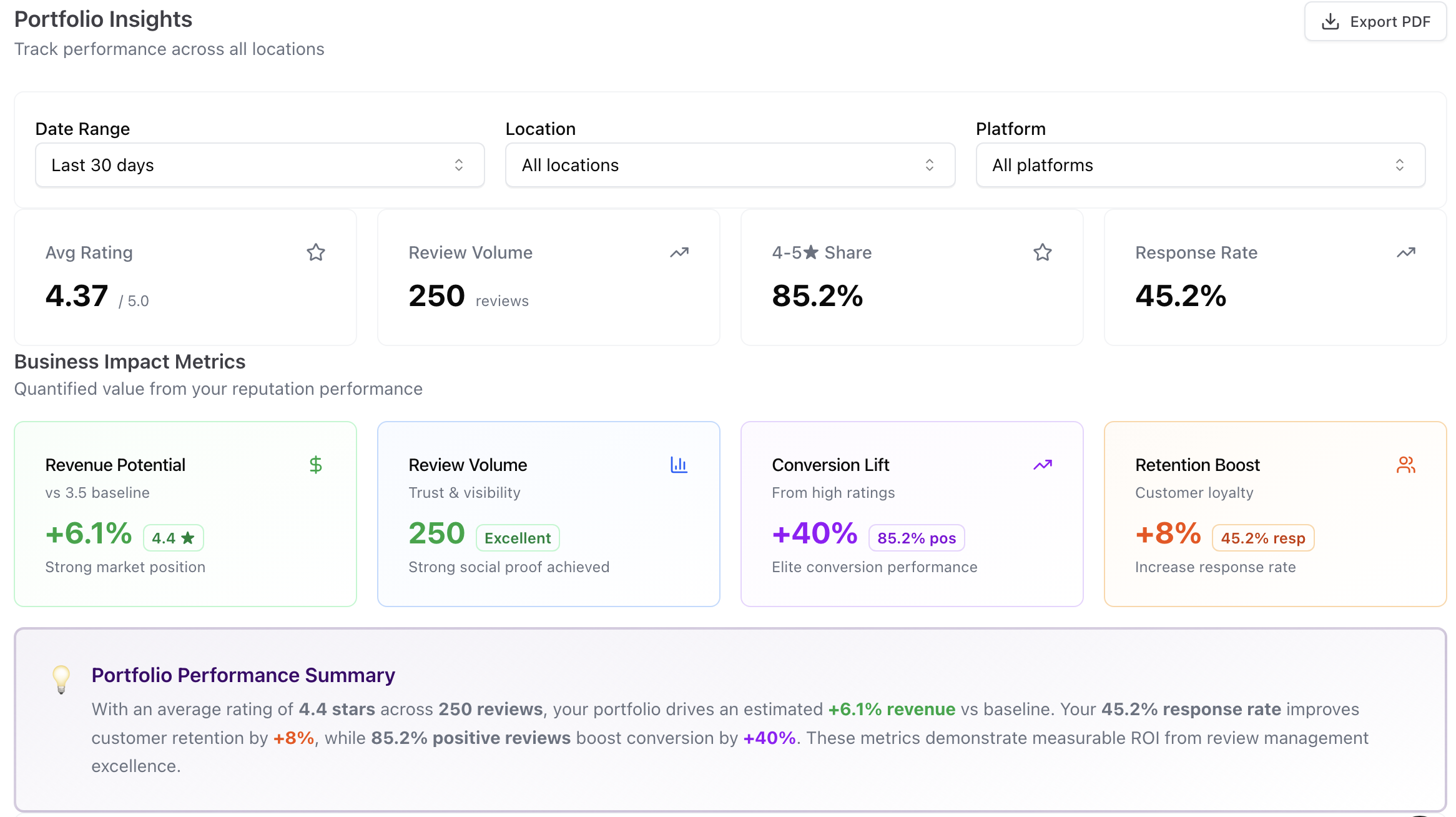Click the download icon on Export PDF
This screenshot has height=817, width=1456.
pyautogui.click(x=1331, y=22)
